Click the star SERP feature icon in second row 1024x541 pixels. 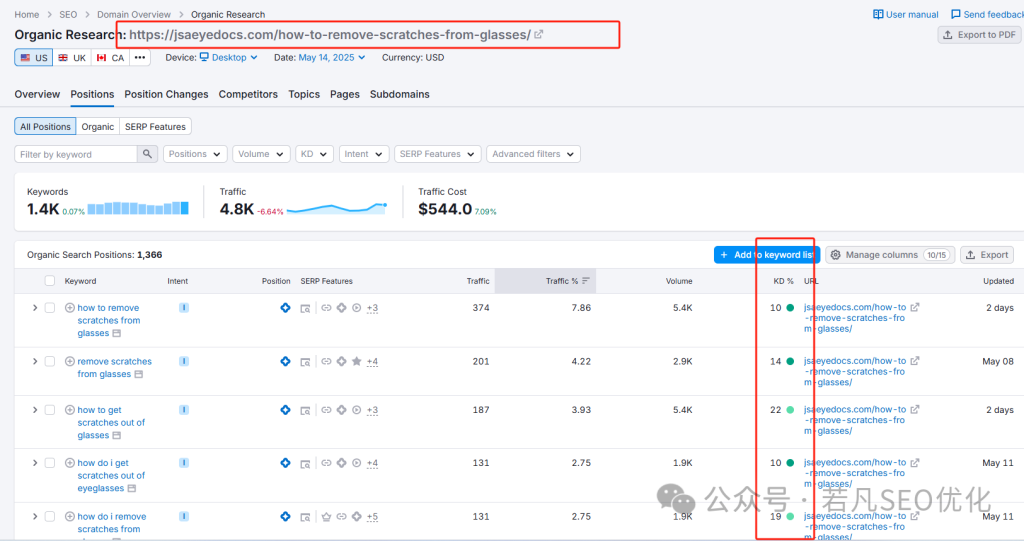[357, 361]
